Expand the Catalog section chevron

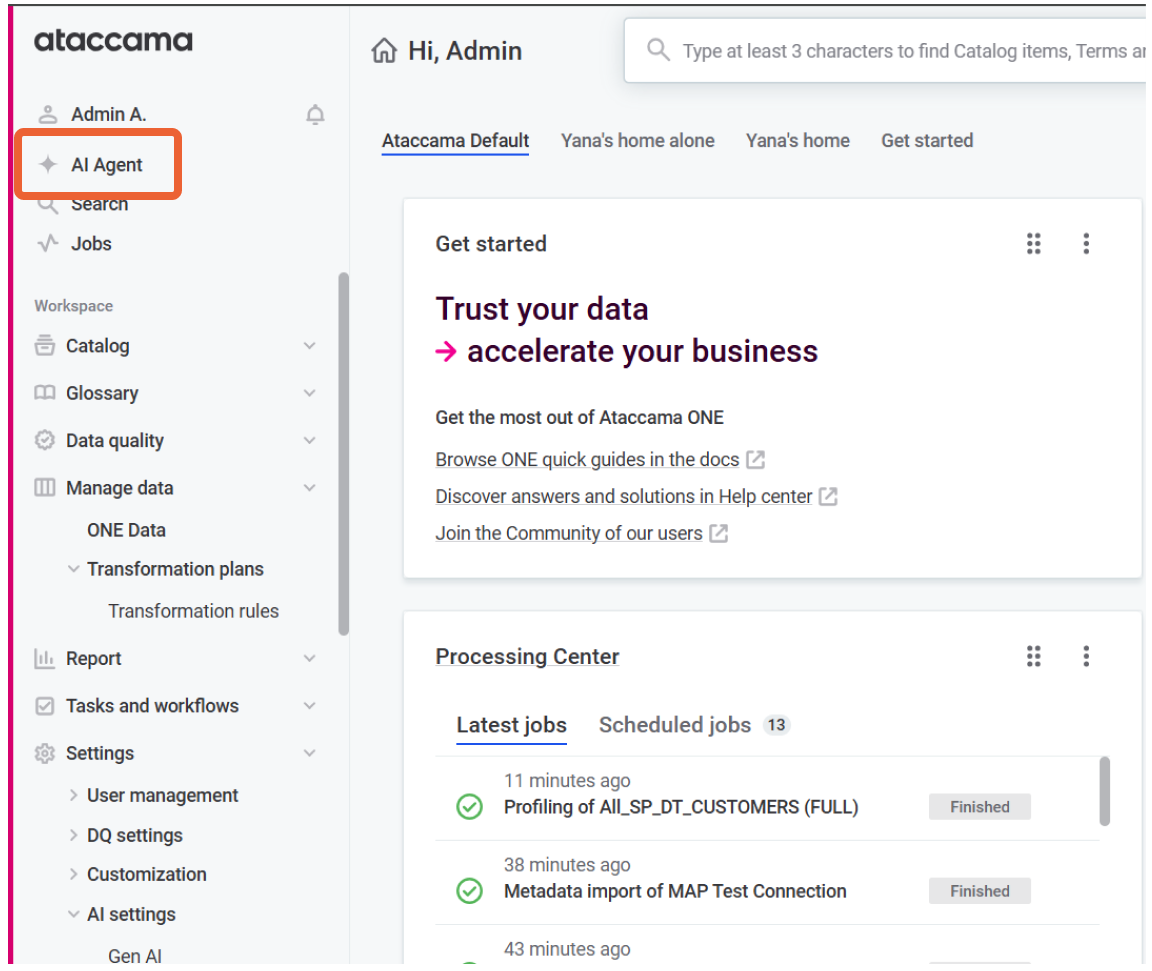click(309, 346)
